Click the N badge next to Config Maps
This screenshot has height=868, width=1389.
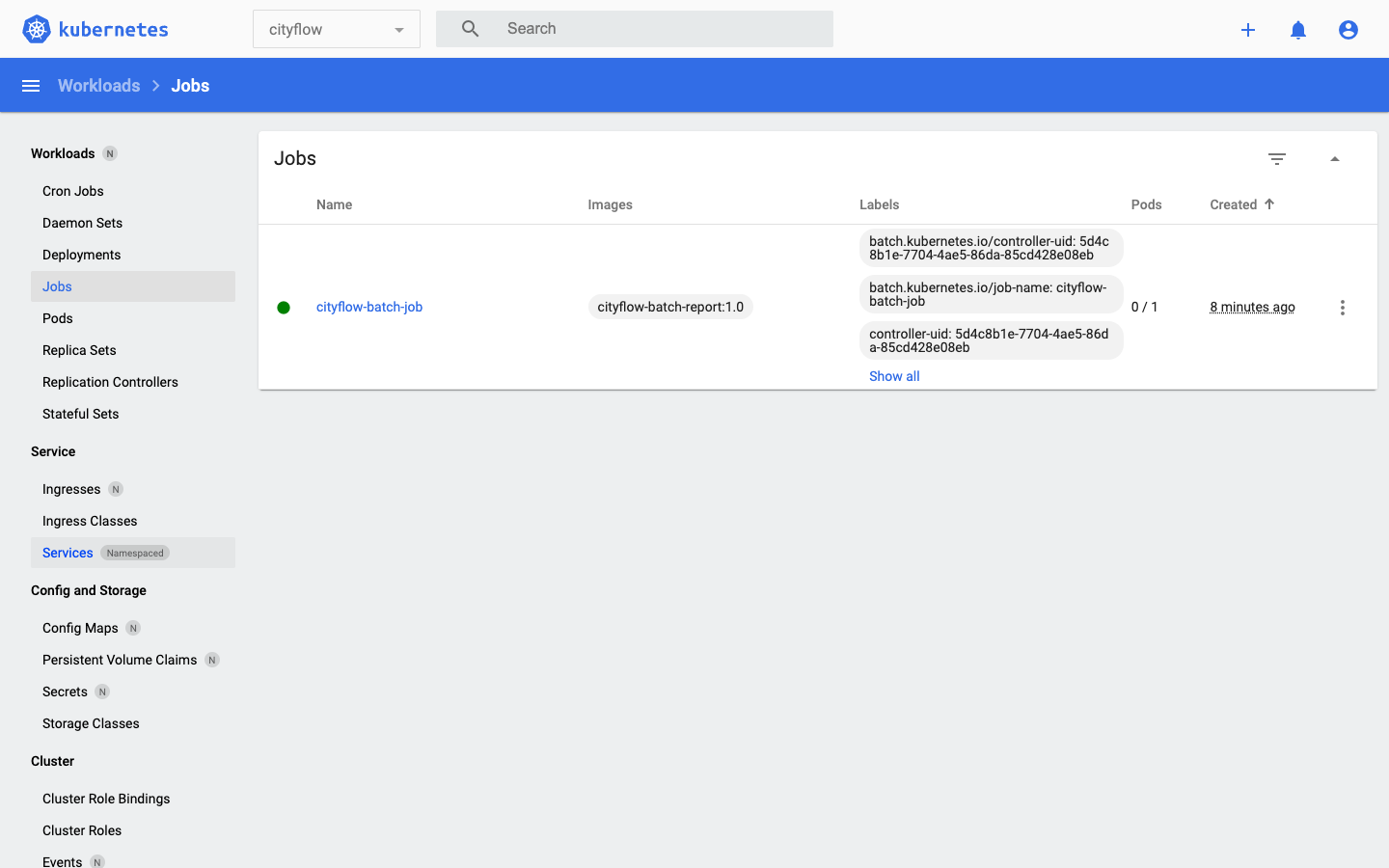pos(133,628)
